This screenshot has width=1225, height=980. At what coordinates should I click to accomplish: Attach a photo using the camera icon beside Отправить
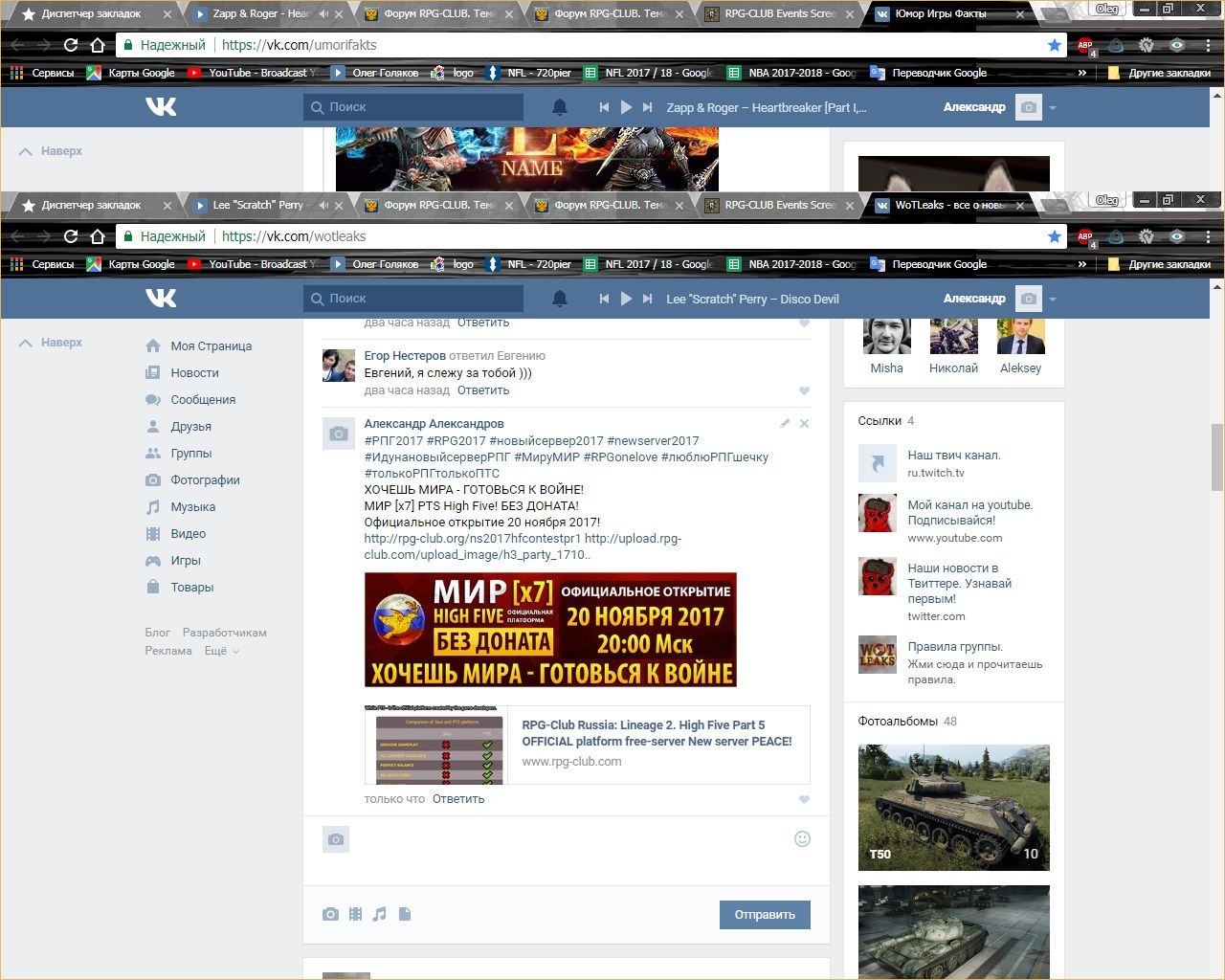click(330, 914)
